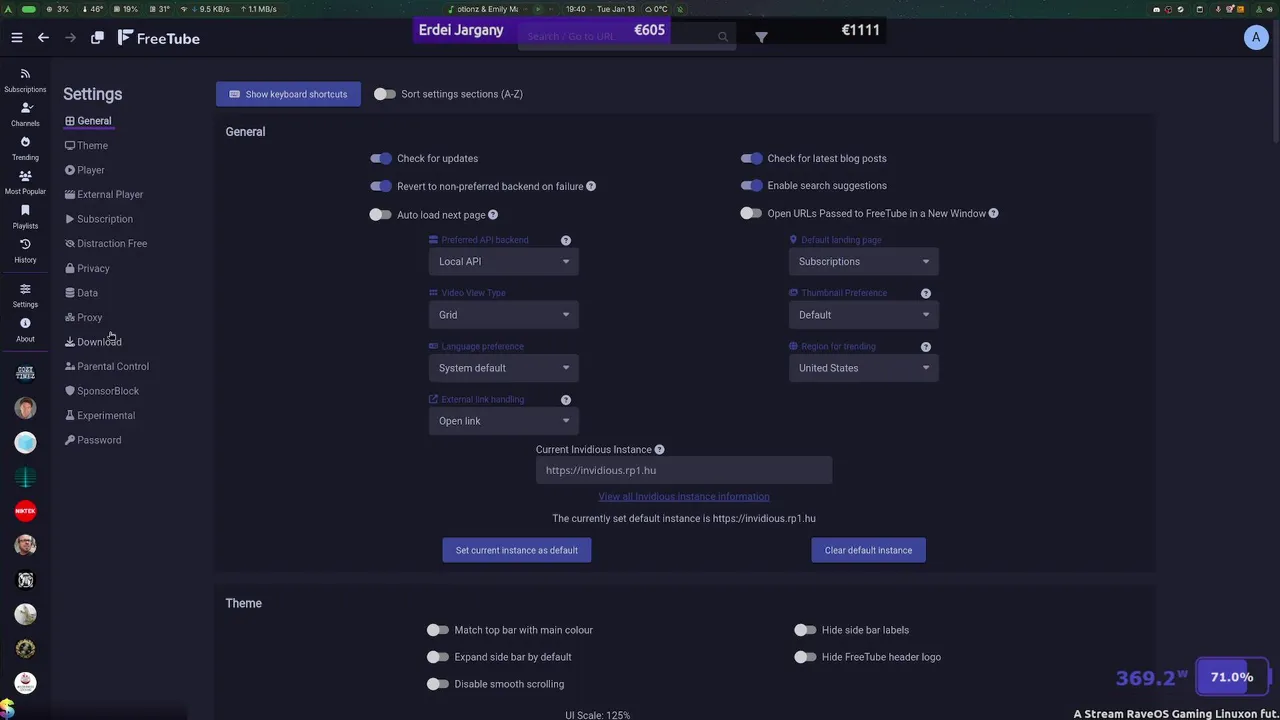This screenshot has height=720, width=1280.
Task: Click the Current Invidious Instance input field
Action: (684, 470)
